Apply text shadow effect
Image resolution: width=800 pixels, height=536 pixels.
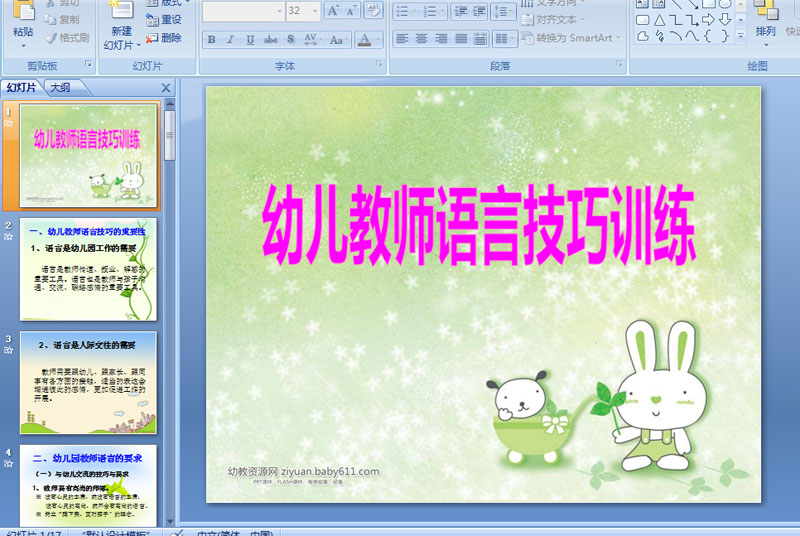tap(290, 39)
